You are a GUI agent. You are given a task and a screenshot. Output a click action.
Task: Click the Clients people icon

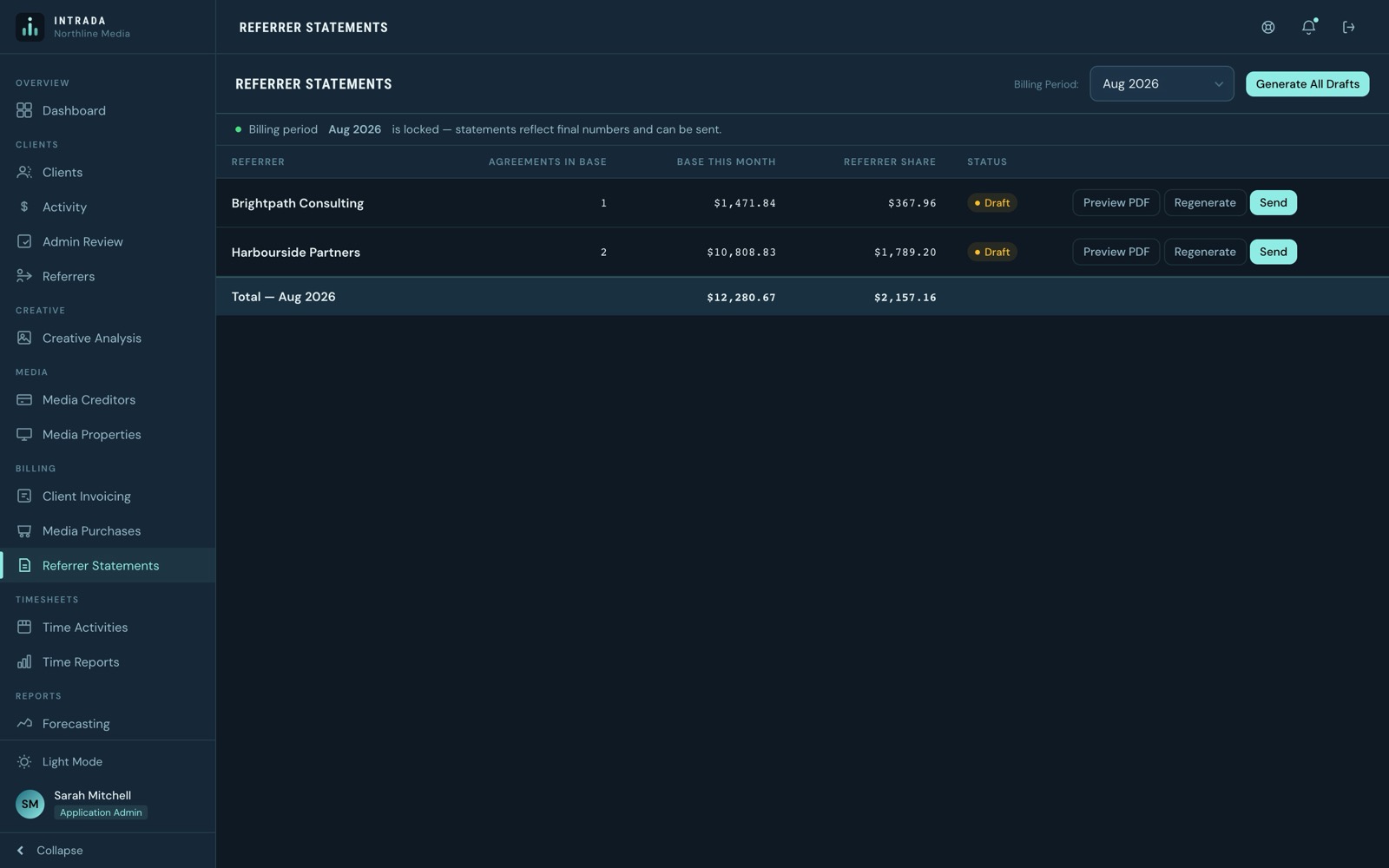coord(24,172)
